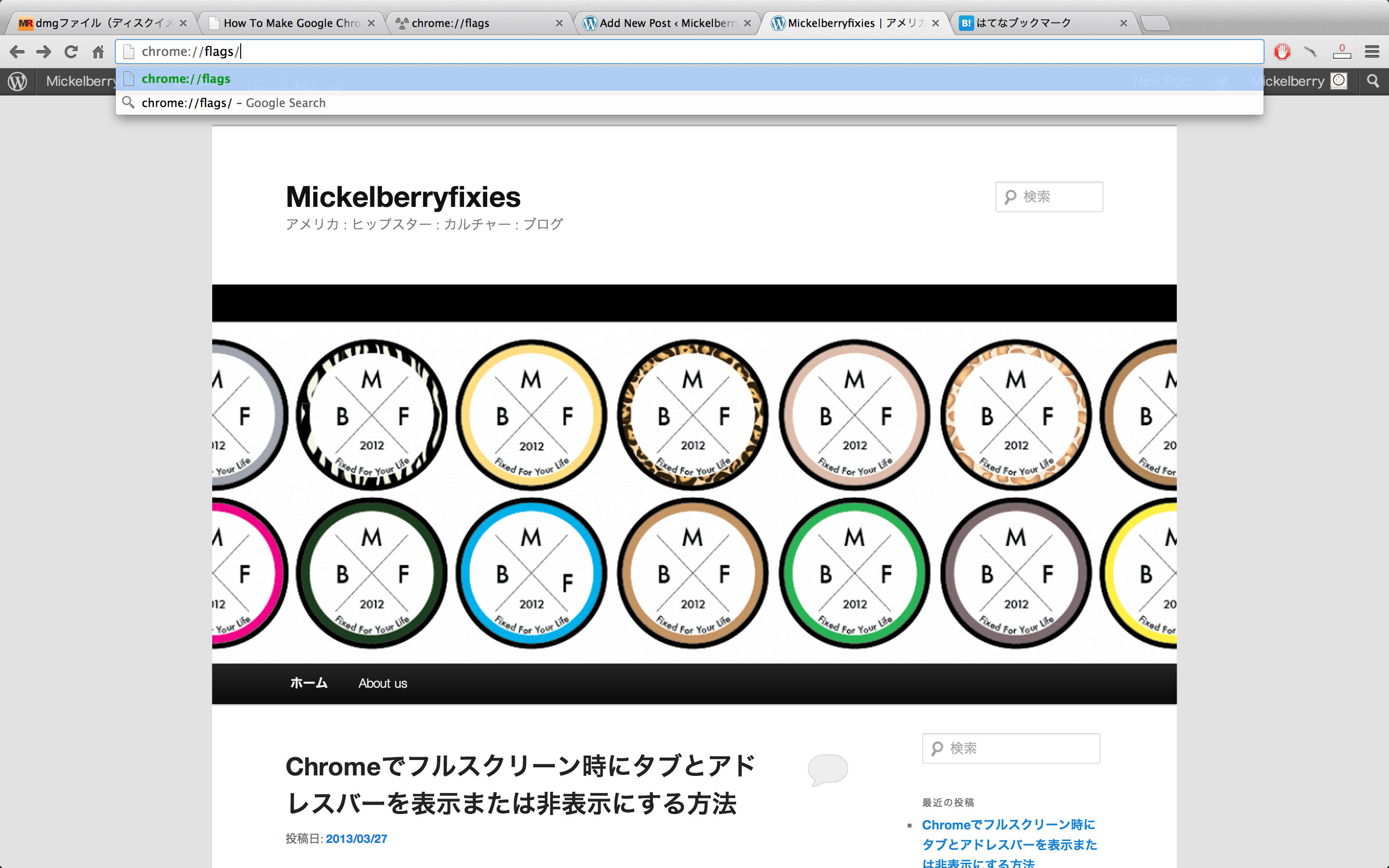Open the About us navigation item
1389x868 pixels.
click(382, 683)
